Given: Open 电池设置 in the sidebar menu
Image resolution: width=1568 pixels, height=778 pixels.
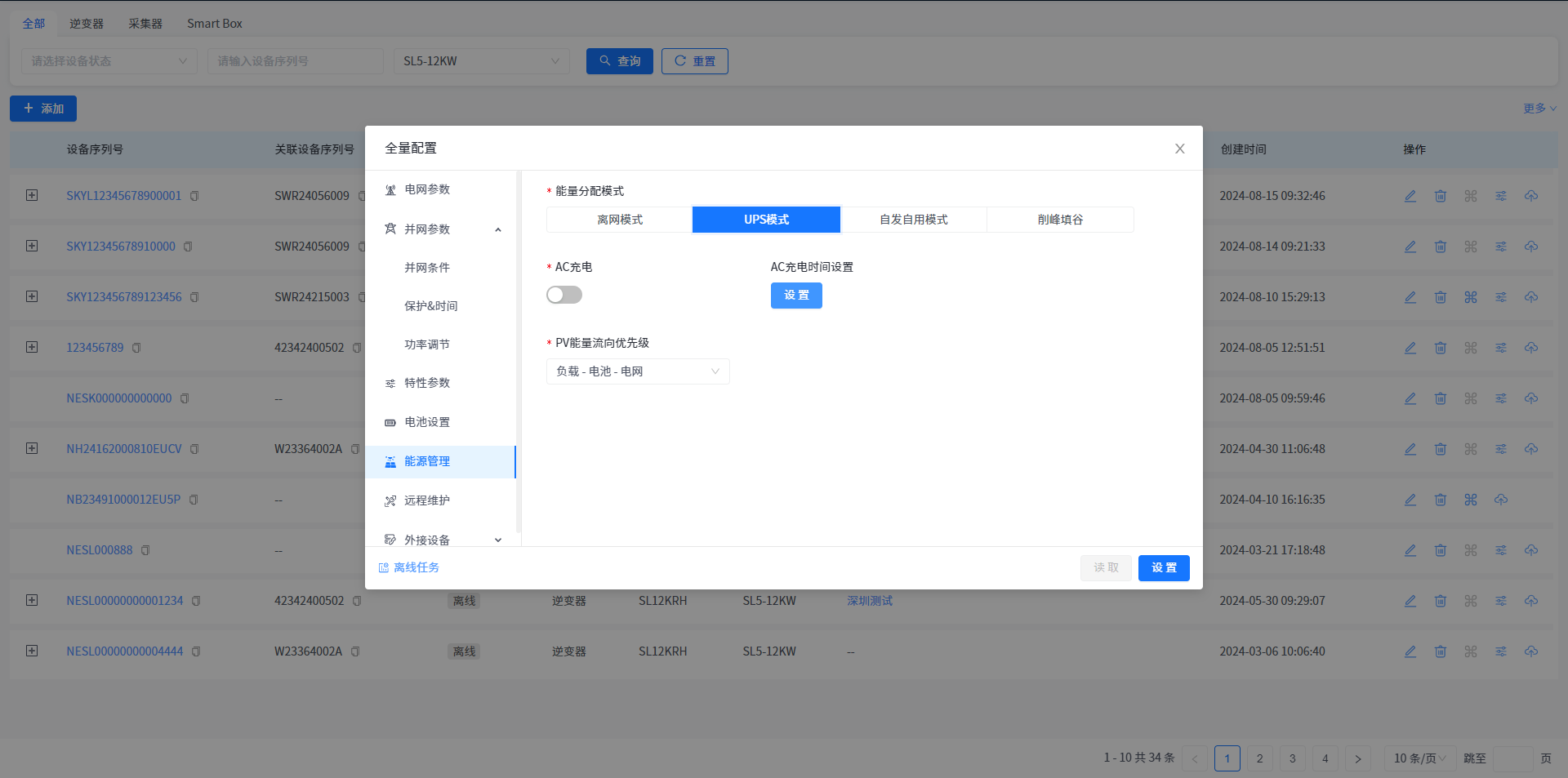Looking at the screenshot, I should [x=427, y=422].
